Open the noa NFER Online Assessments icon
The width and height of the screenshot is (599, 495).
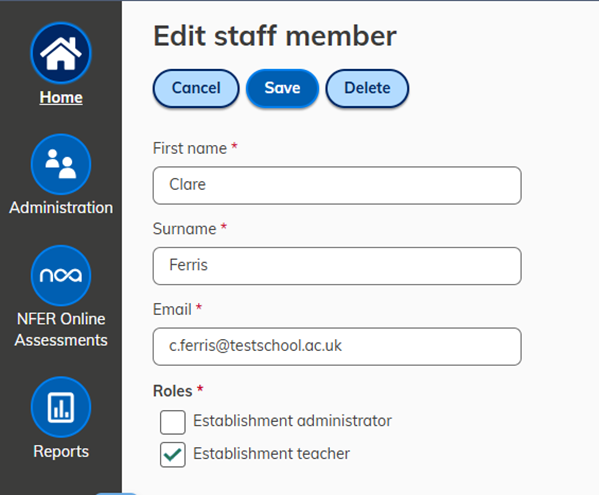pos(61,275)
